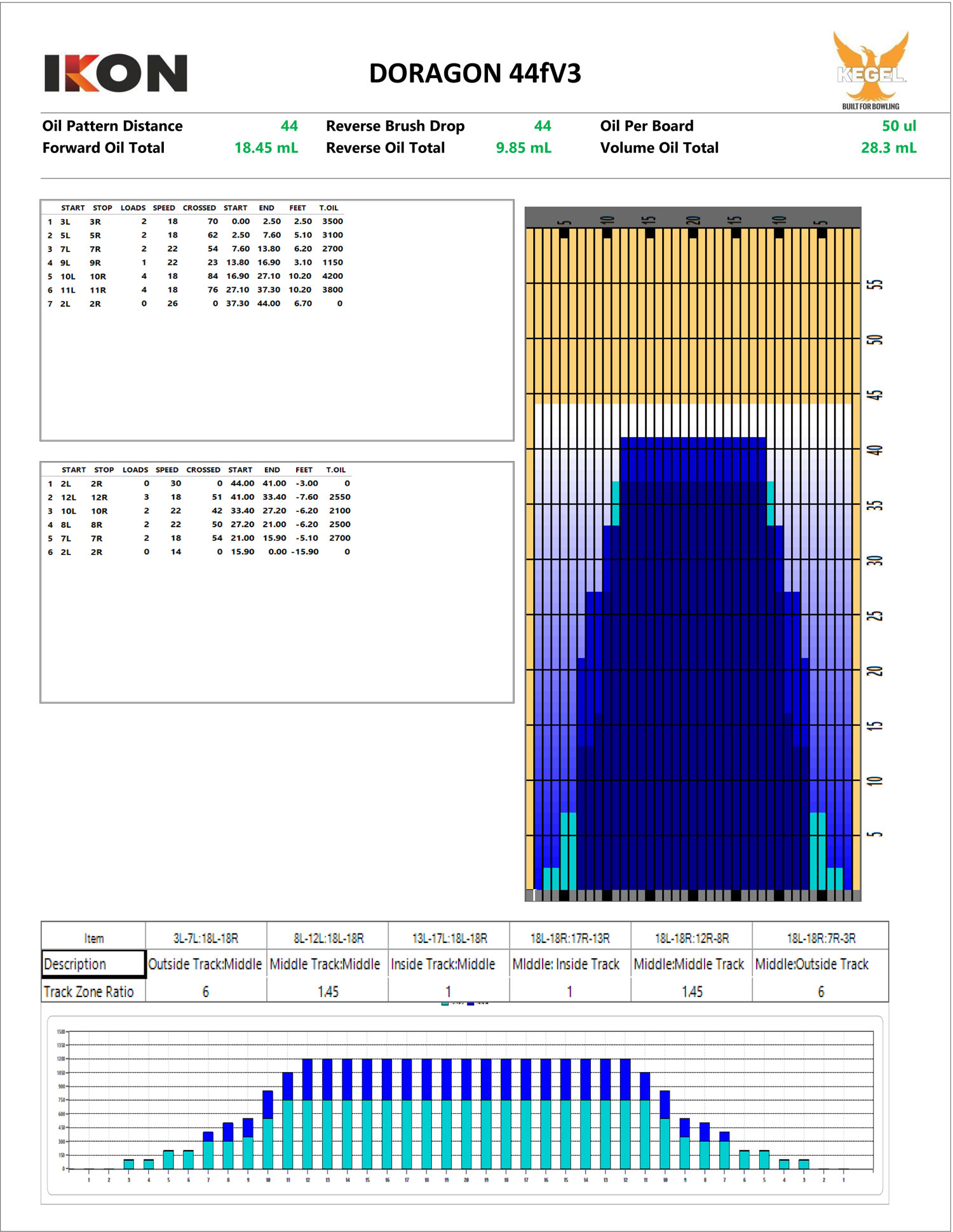Select the speed value 14
This screenshot has width=953, height=1232.
176,552
